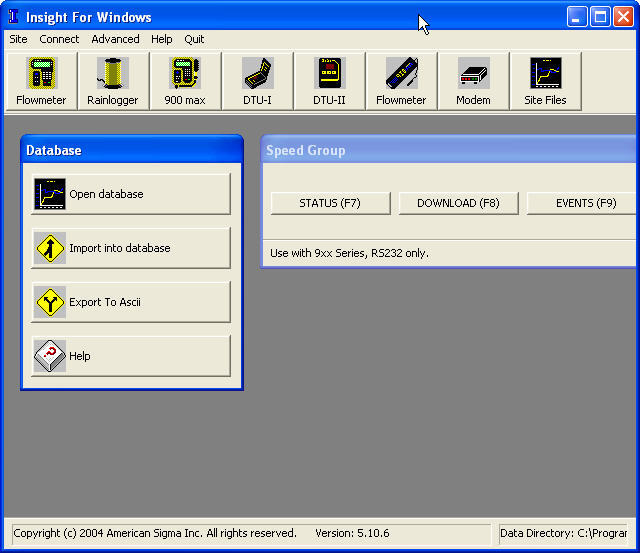Click the Insight app icon in title bar

(x=13, y=17)
